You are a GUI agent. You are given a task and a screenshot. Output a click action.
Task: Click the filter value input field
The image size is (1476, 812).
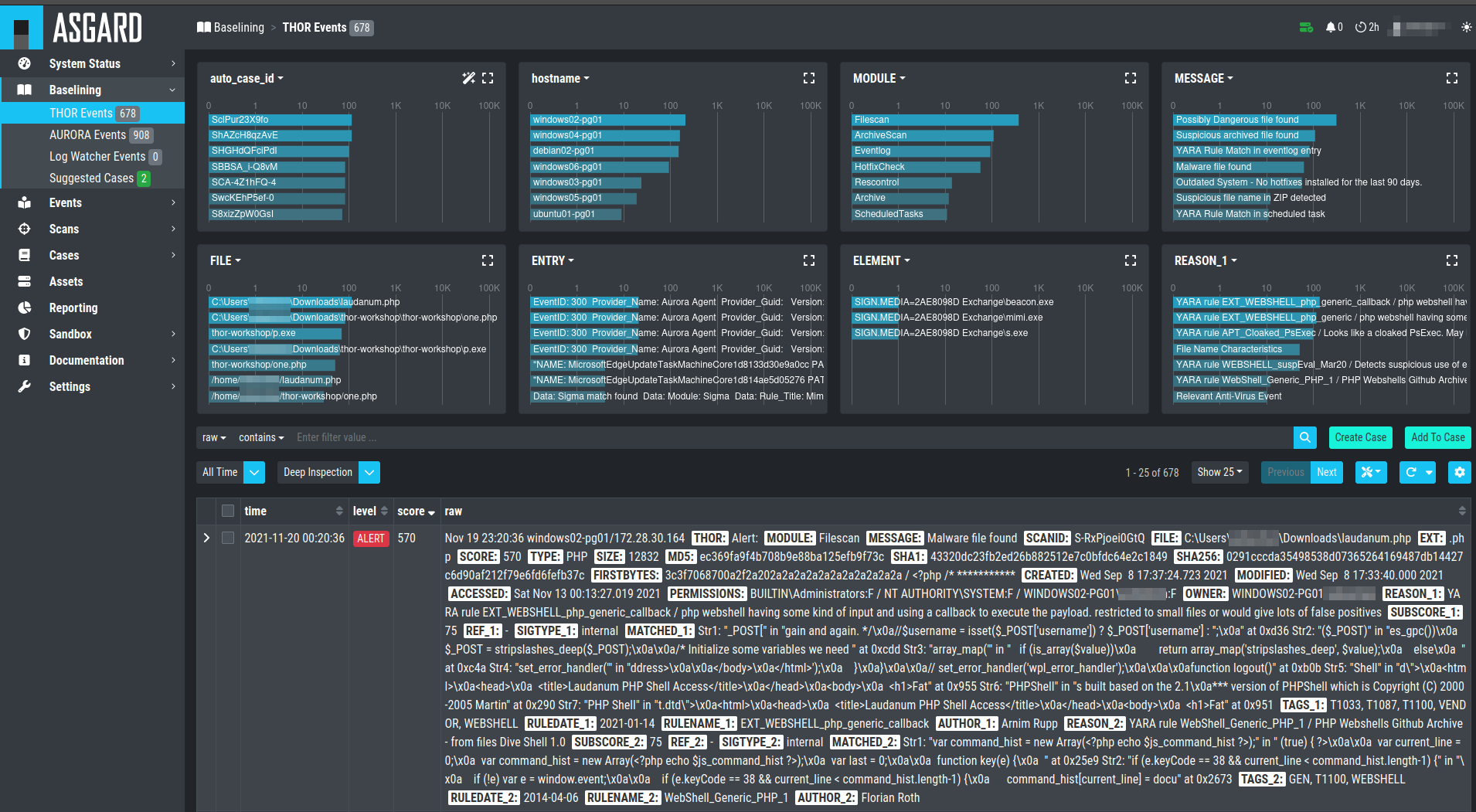791,437
